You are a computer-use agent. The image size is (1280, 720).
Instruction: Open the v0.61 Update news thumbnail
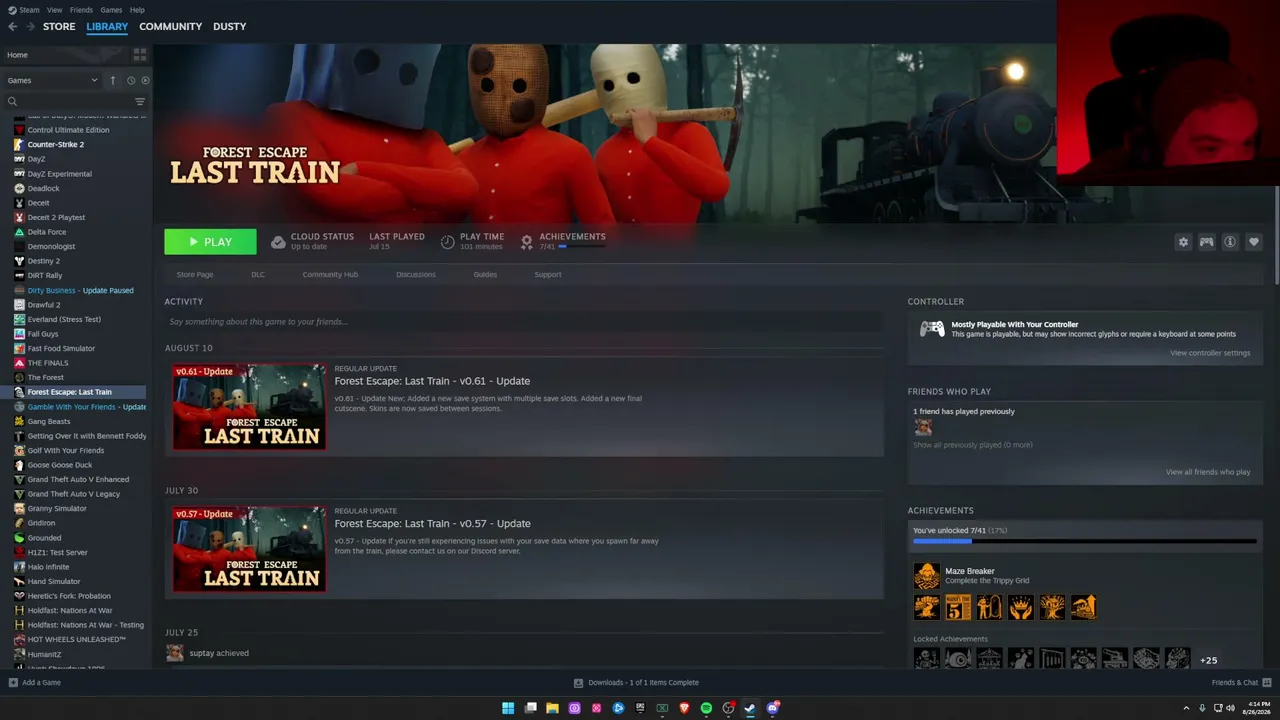pos(249,406)
